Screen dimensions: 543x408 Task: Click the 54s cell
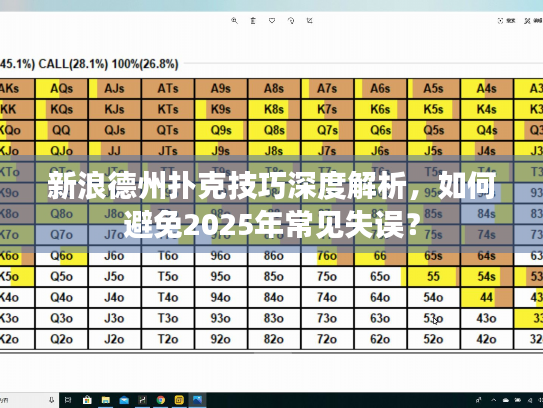(x=487, y=276)
